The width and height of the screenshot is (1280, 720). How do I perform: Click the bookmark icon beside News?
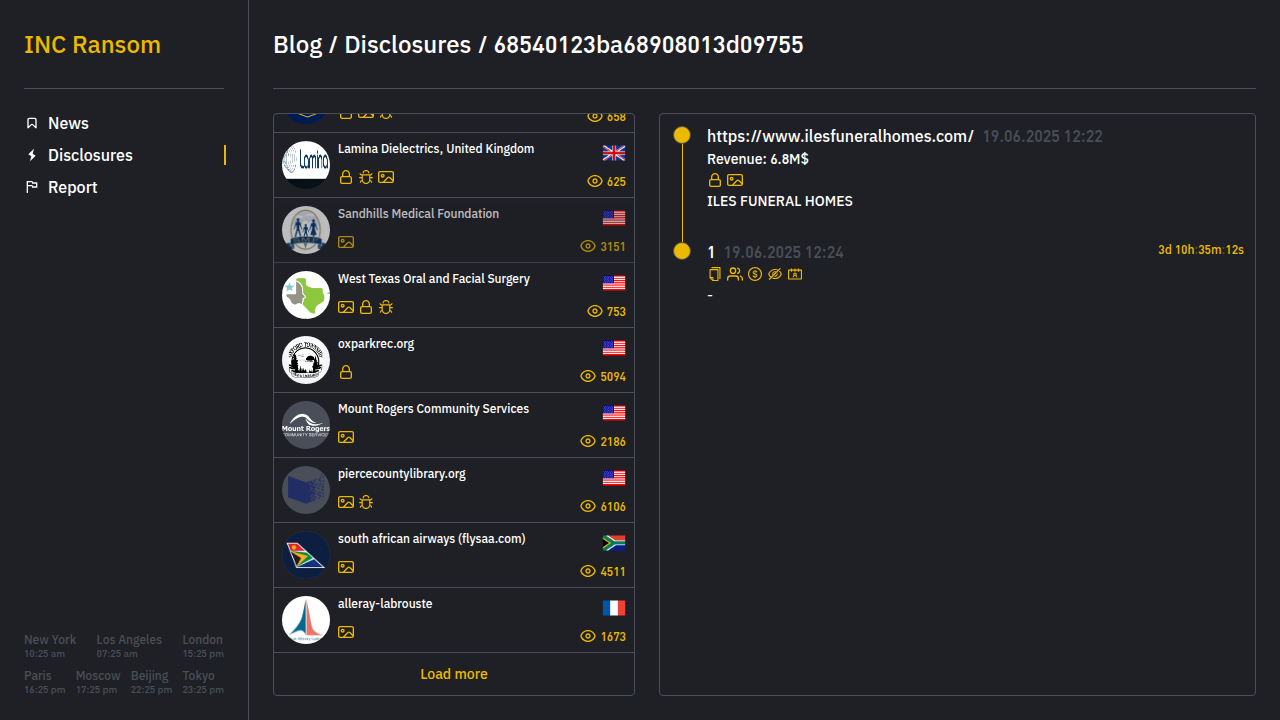(x=32, y=123)
